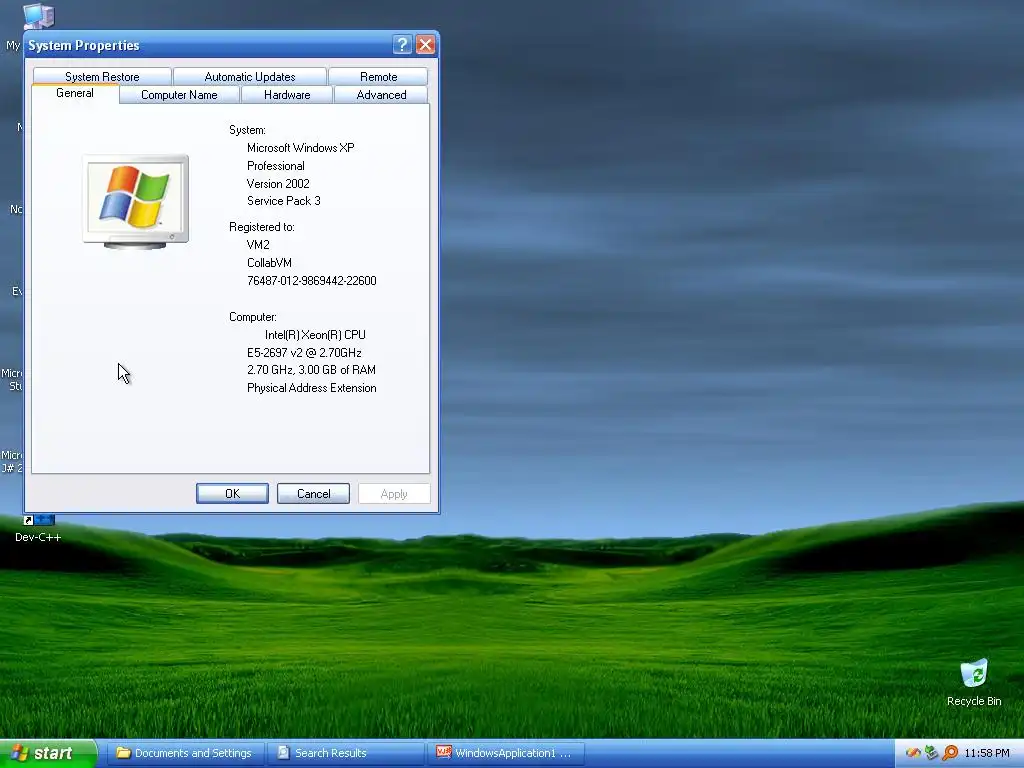The image size is (1024, 768).
Task: Click the '2.70 GHz, 3.00 GB of RAM' text
Action: 311,370
